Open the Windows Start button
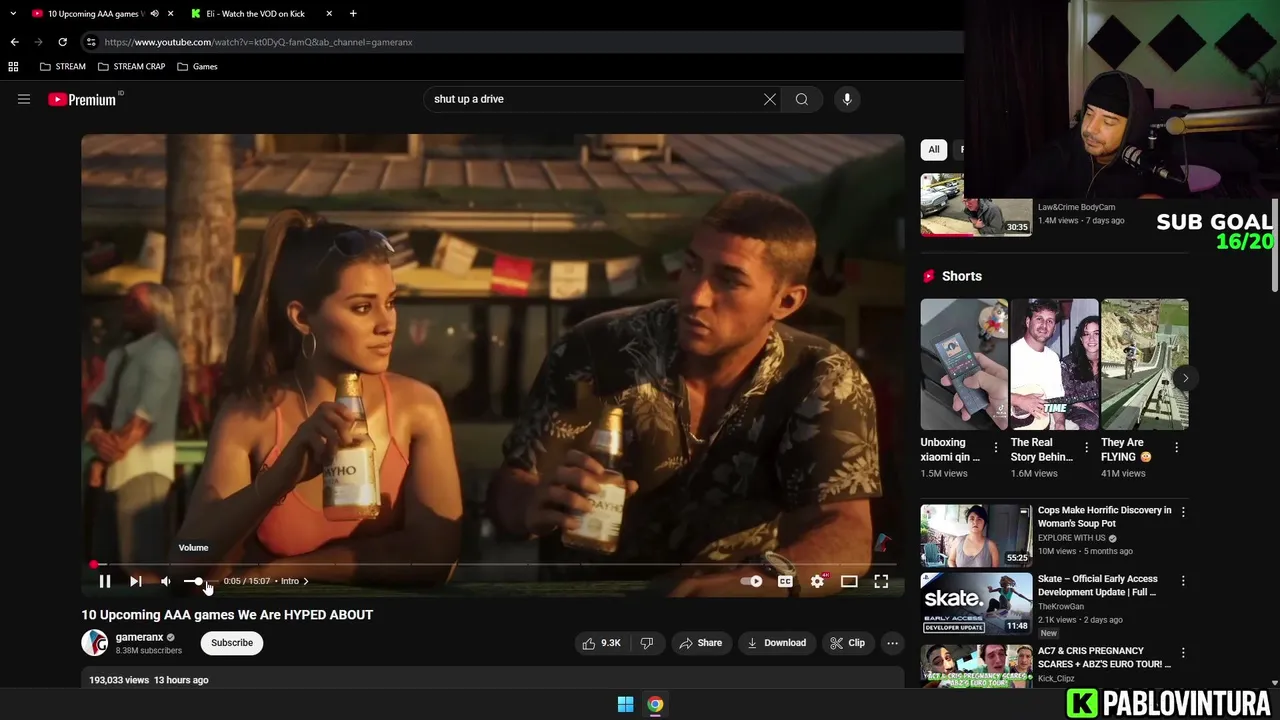The image size is (1280, 720). [x=625, y=705]
